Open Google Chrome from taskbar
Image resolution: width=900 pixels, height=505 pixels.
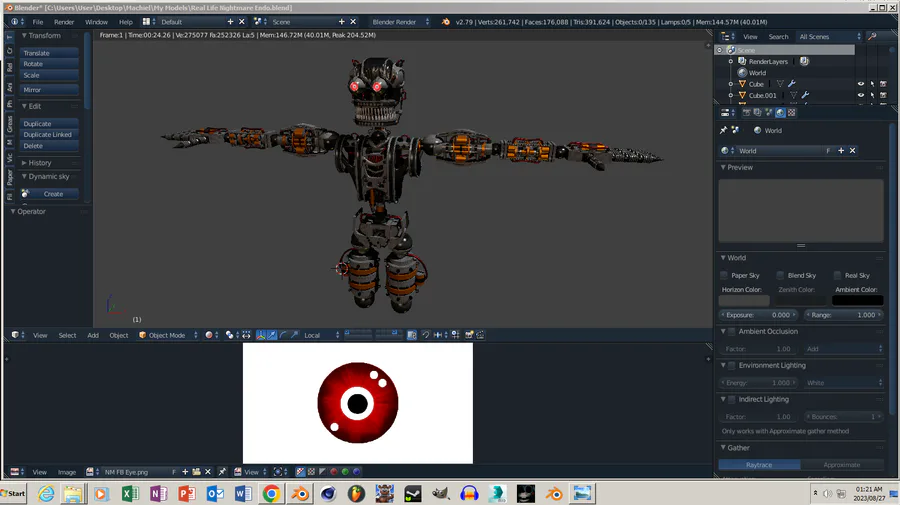271,494
